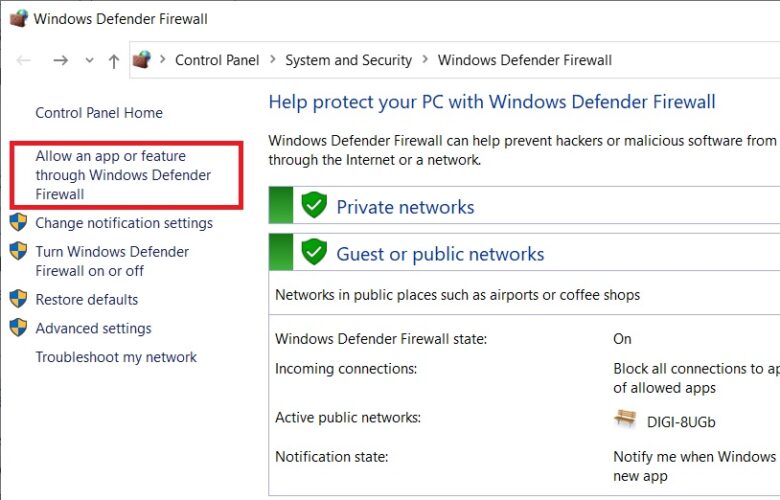This screenshot has height=500, width=780.
Task: Click the Back navigation arrow
Action: [23, 61]
